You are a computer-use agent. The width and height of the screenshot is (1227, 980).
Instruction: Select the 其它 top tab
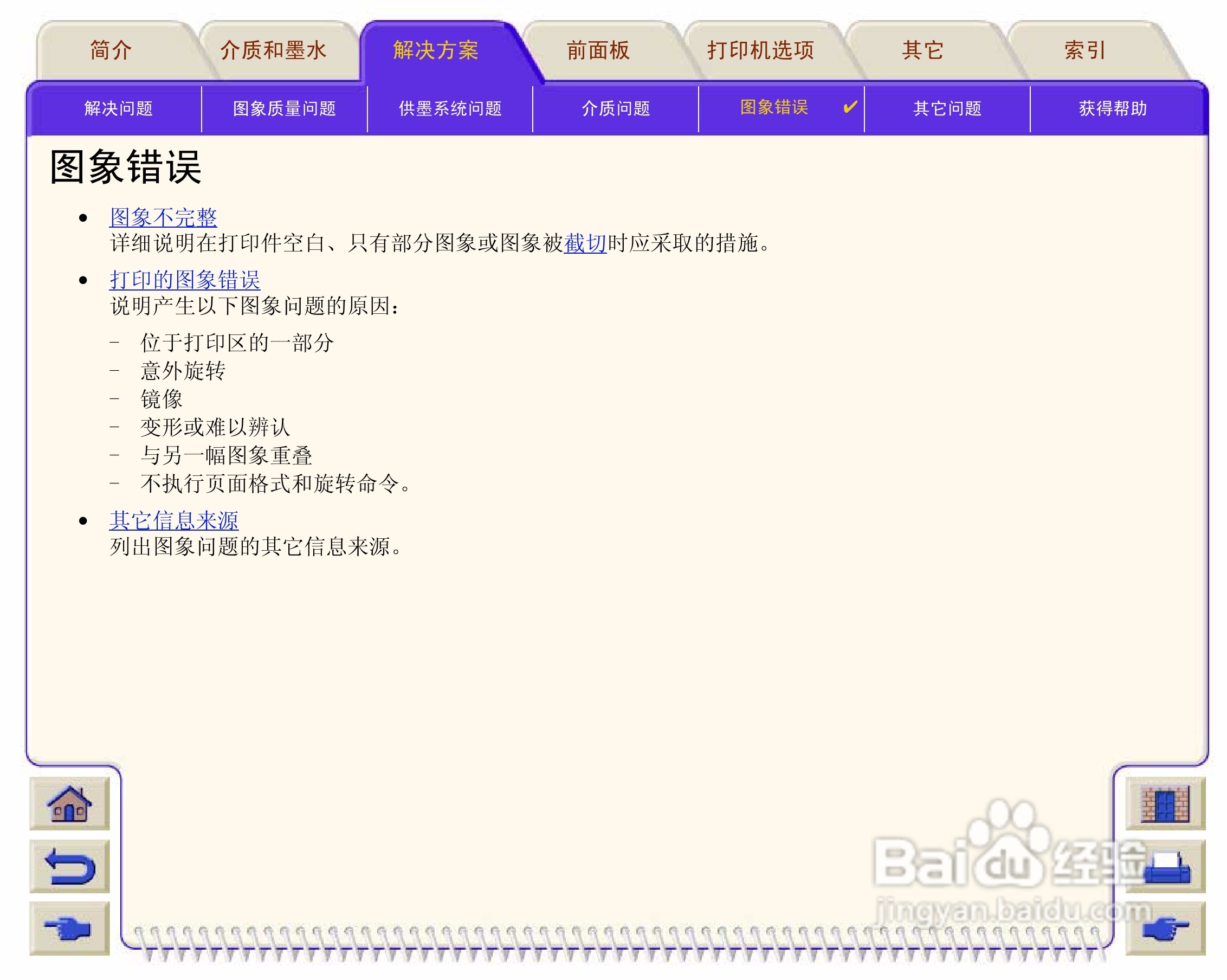(x=922, y=50)
